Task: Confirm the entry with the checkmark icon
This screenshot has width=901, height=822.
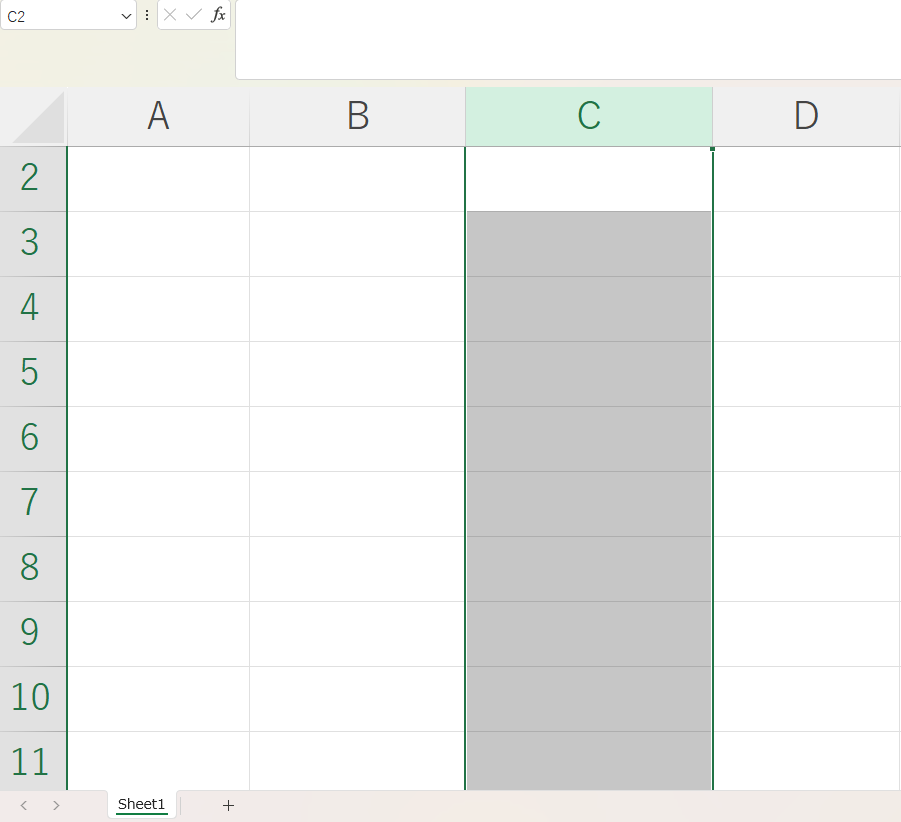Action: [x=194, y=15]
